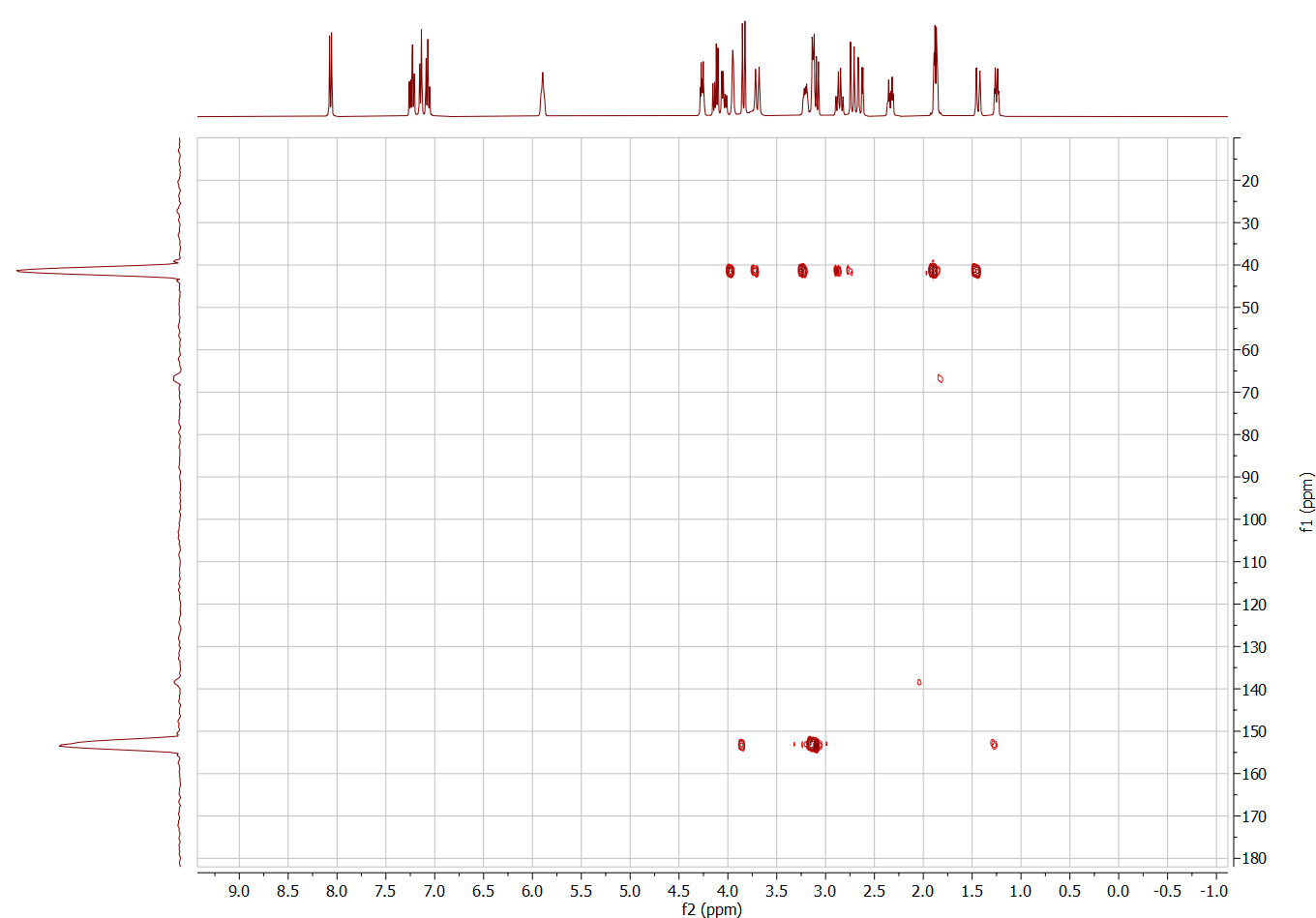Click the cross peak at 1.27 ppm, 153 ppm
Image resolution: width=1316 pixels, height=918 pixels.
[x=994, y=744]
